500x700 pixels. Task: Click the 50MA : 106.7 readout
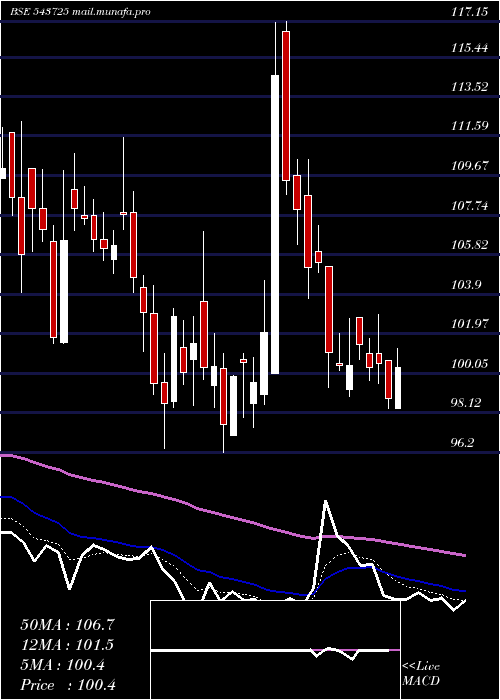click(x=67, y=625)
